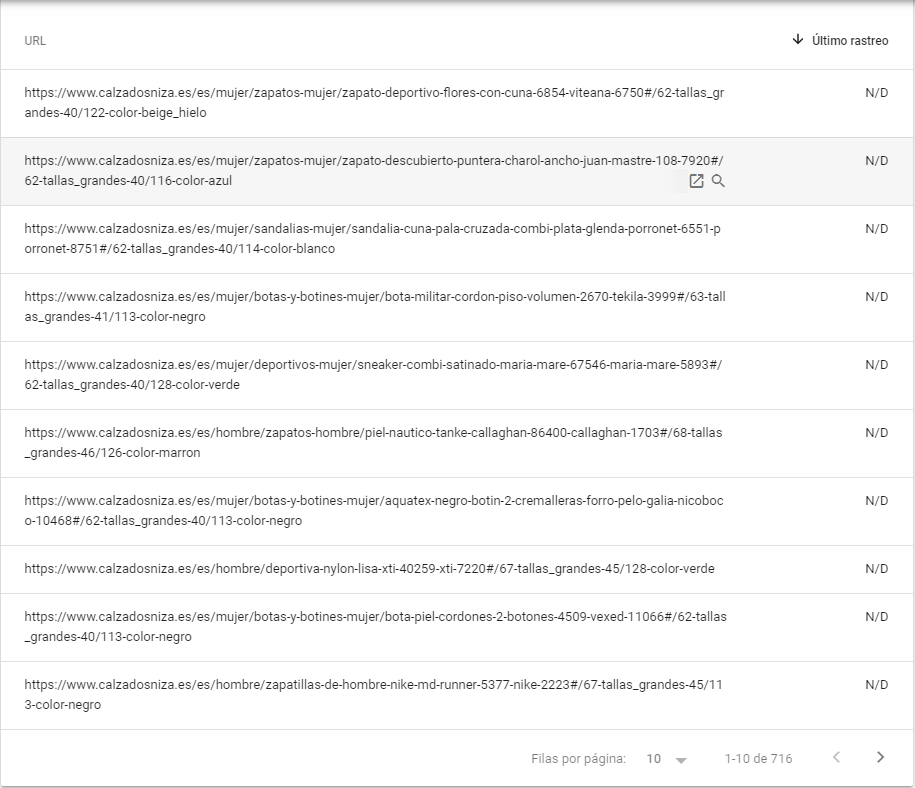Click the sort arrow beside Último rastreo
The image size is (915, 788).
[797, 40]
